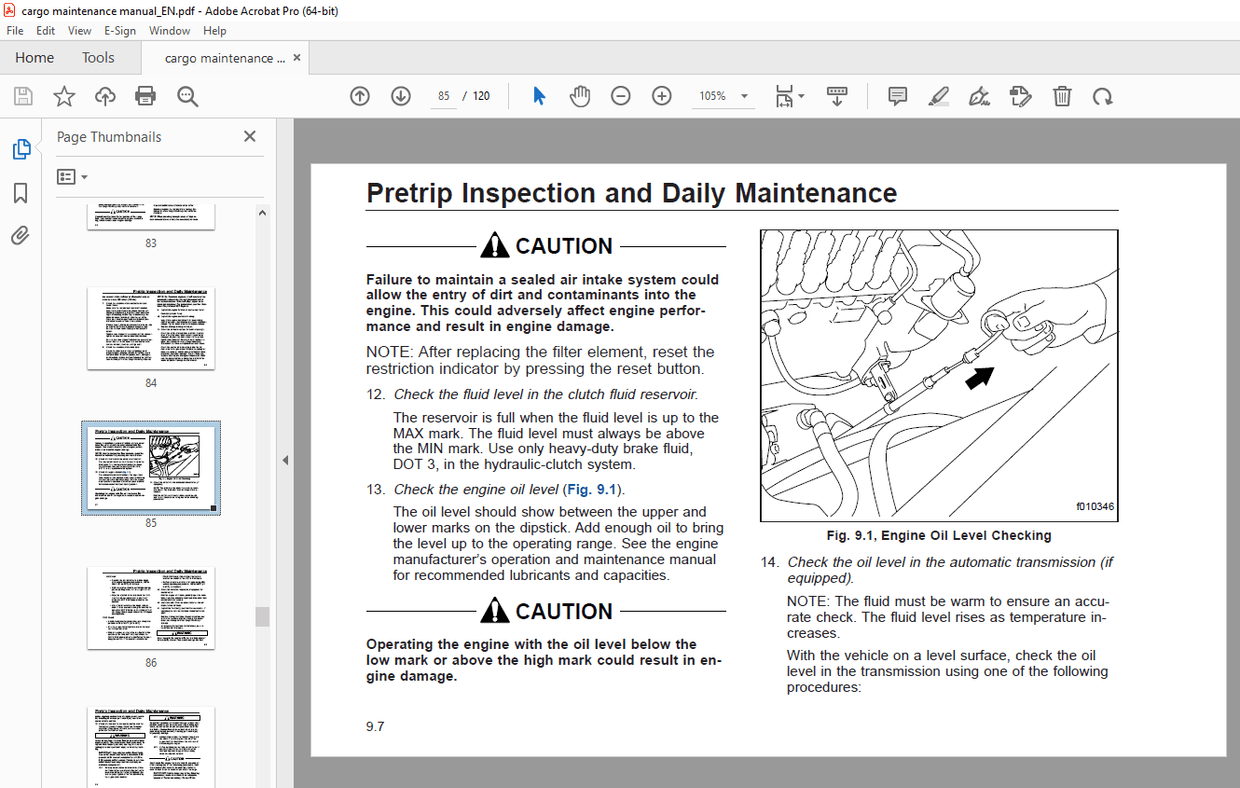Click the Delete pages trash icon
Screen dimensions: 1240x788
1061,95
